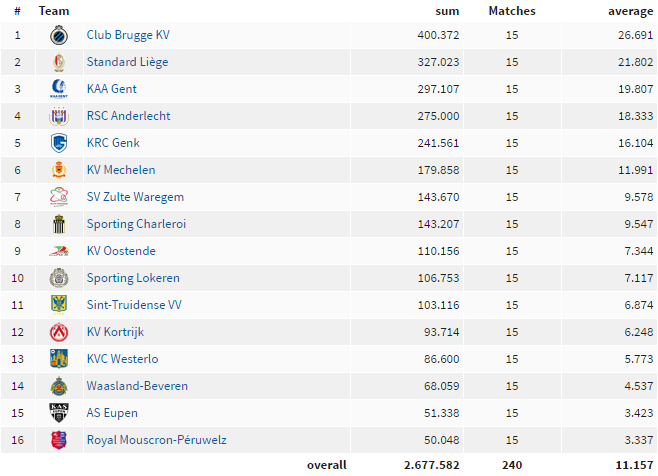Select the average value 4.537
The height and width of the screenshot is (476, 658).
tap(639, 386)
